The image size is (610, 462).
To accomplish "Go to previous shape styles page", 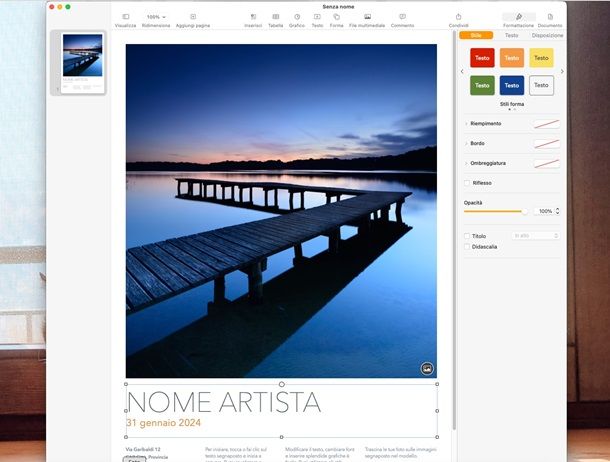I will pos(462,72).
